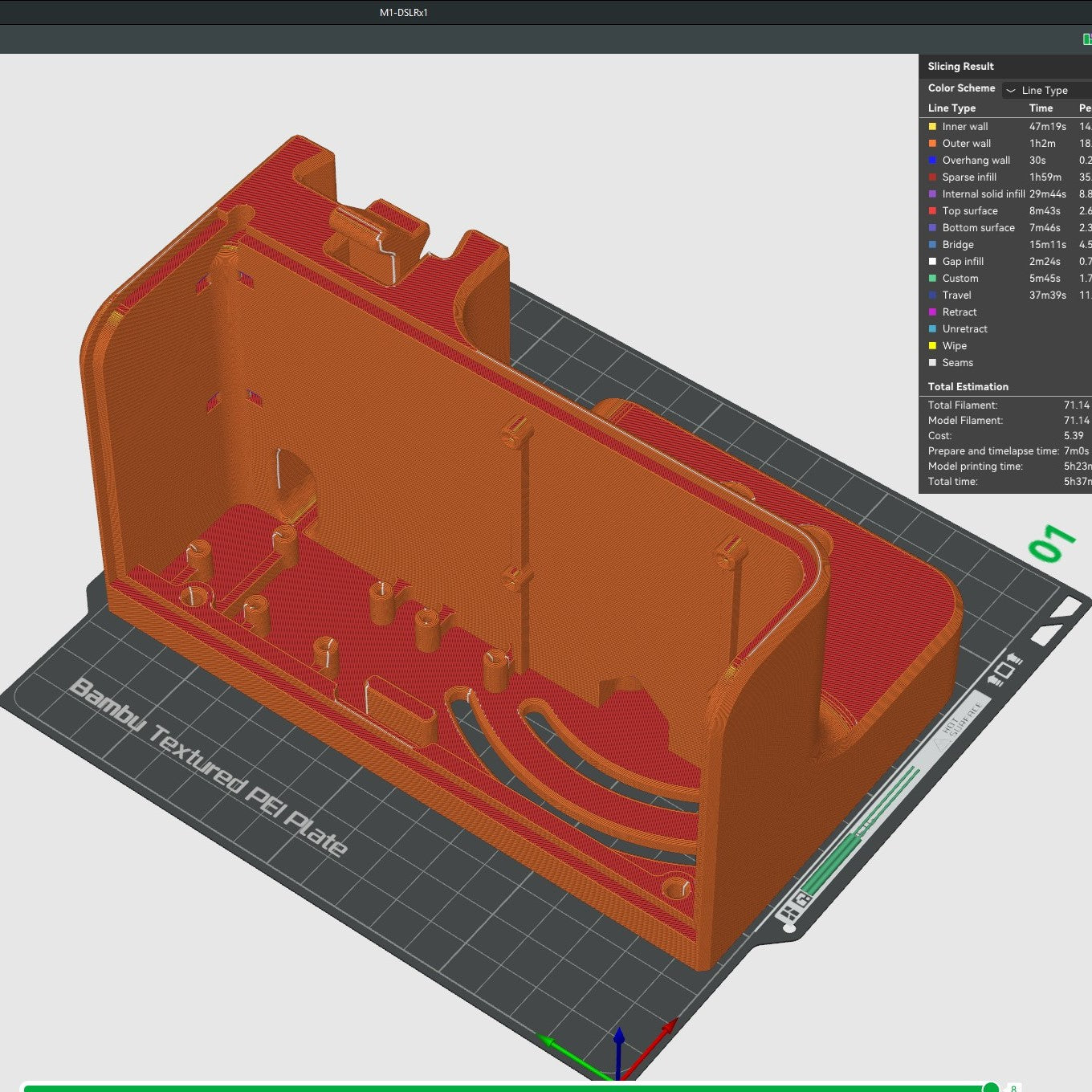Click the Bridge line type color icon

point(932,244)
